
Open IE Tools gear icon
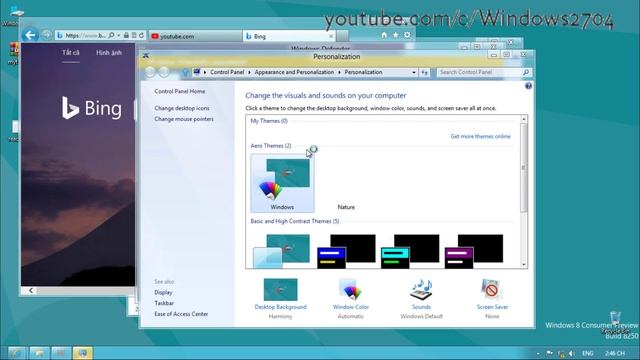point(407,35)
